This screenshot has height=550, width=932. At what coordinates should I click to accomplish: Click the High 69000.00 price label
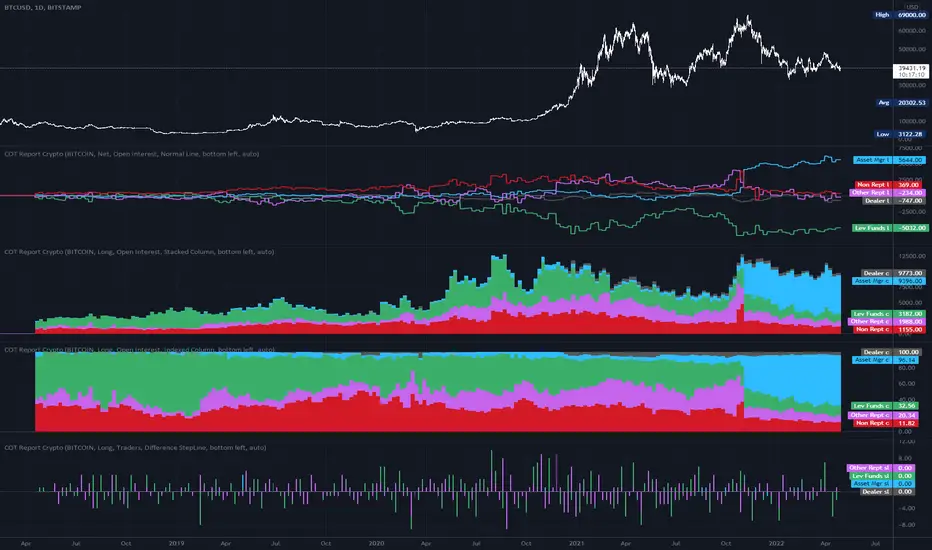click(899, 15)
